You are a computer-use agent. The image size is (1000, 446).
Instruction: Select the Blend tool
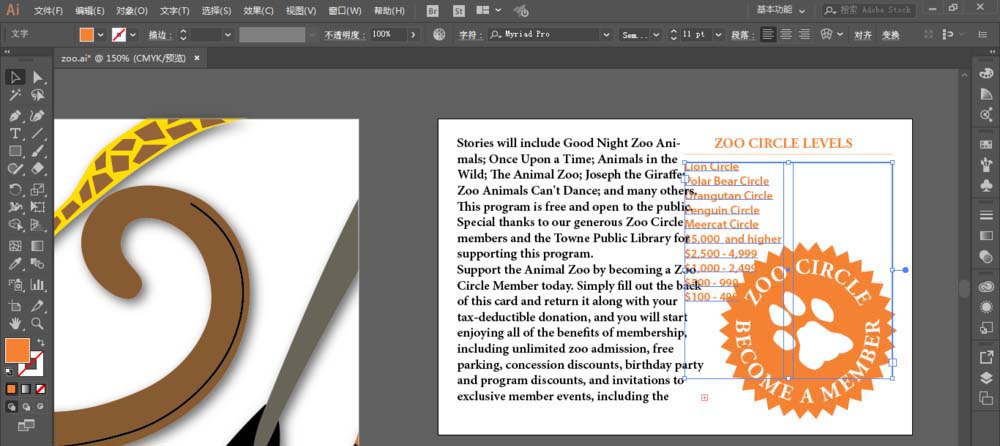(38, 264)
